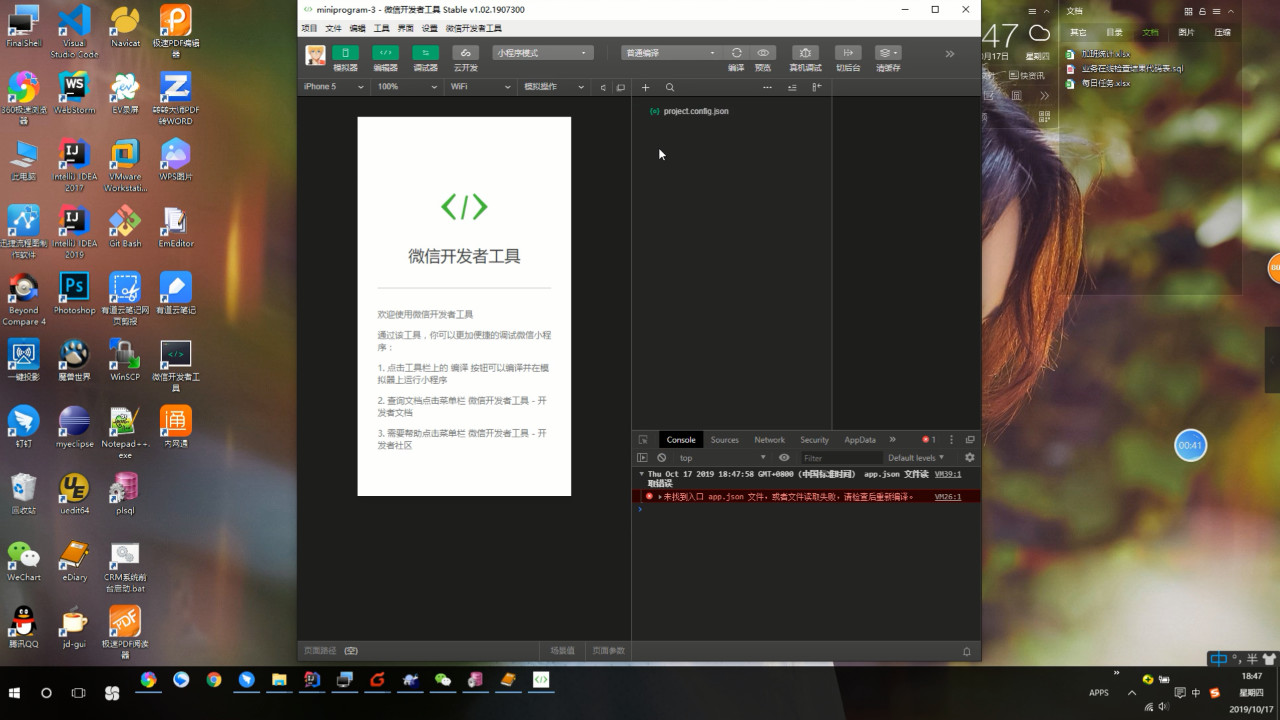Open the 清缓存 clear cache dropdown
Viewport: 1280px width, 720px height.
[x=888, y=53]
